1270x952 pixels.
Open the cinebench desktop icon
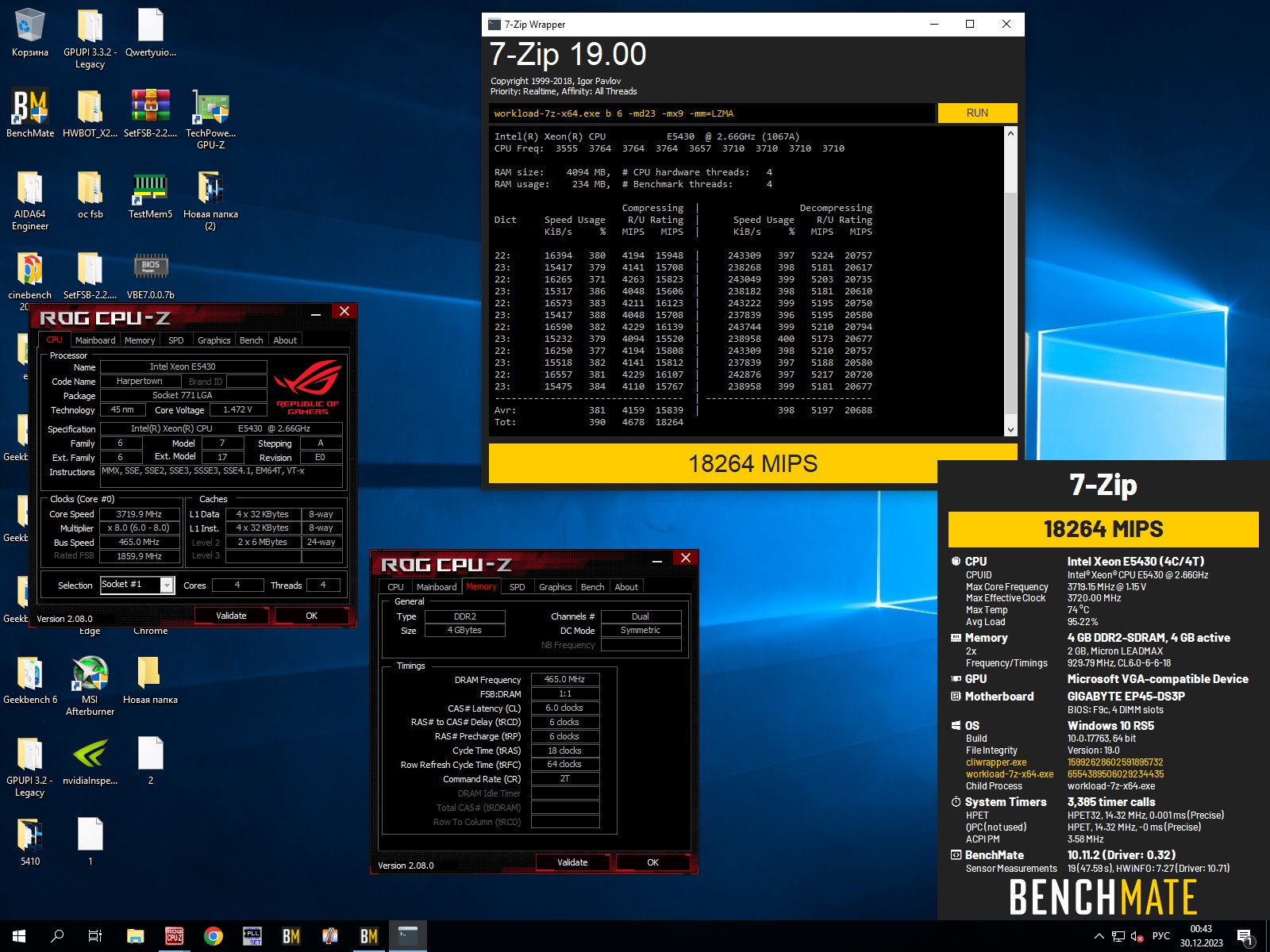tap(30, 274)
